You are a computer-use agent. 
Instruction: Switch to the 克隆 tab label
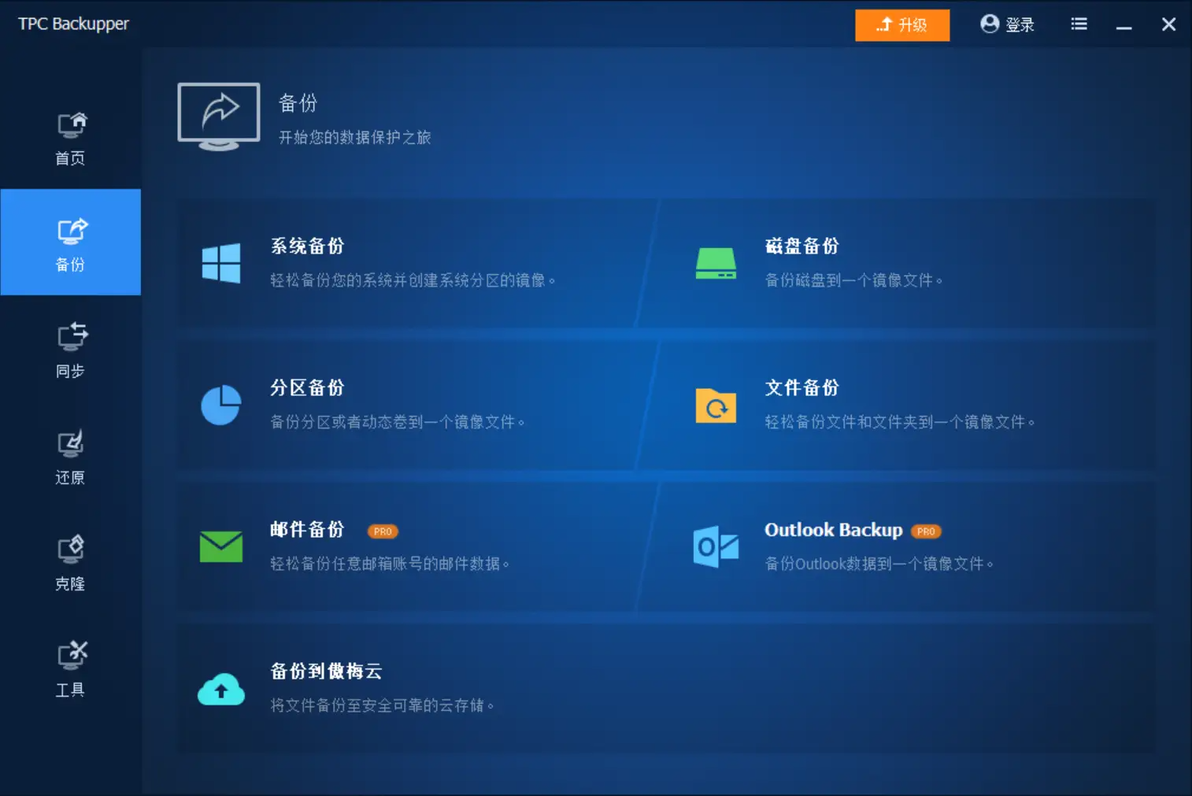pos(70,584)
